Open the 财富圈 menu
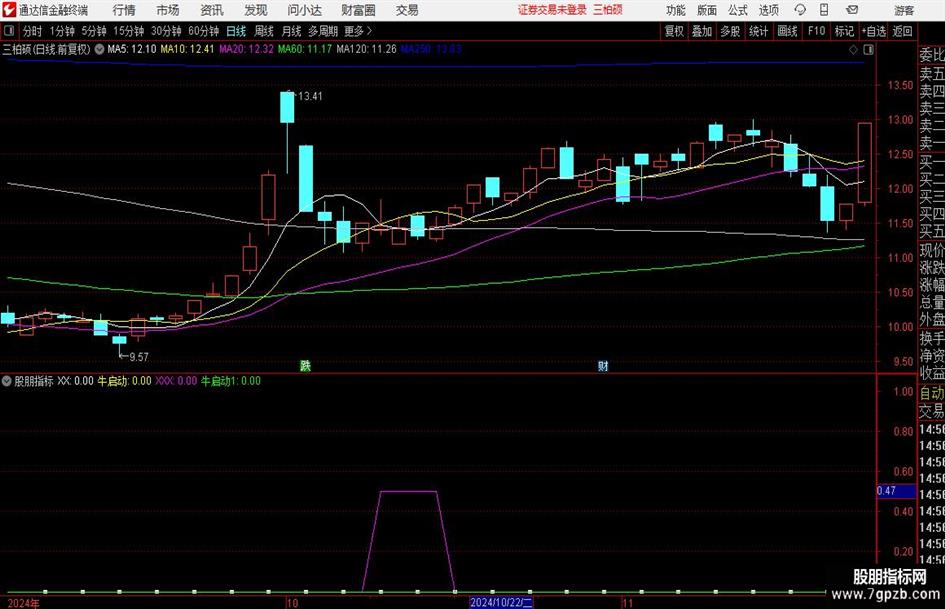The width and height of the screenshot is (945, 609). click(x=358, y=10)
